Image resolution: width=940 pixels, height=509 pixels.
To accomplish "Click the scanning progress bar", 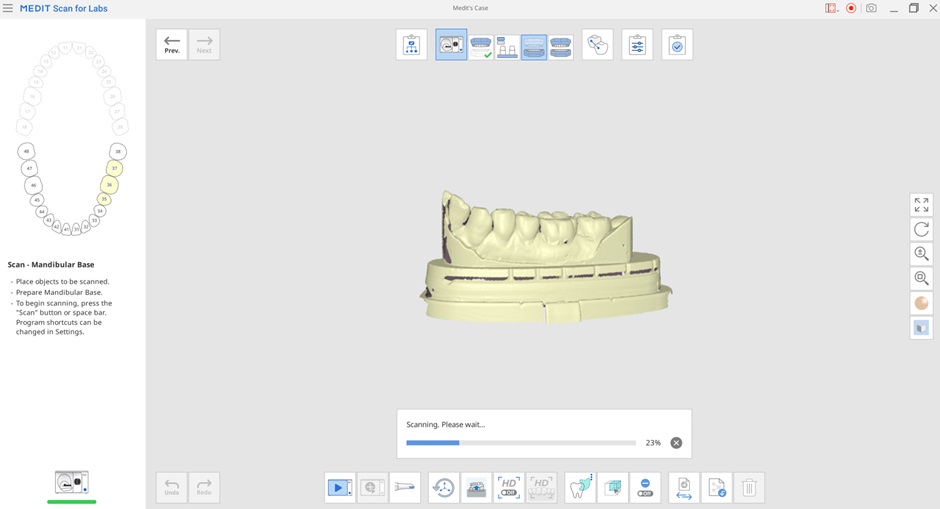I will coord(521,443).
